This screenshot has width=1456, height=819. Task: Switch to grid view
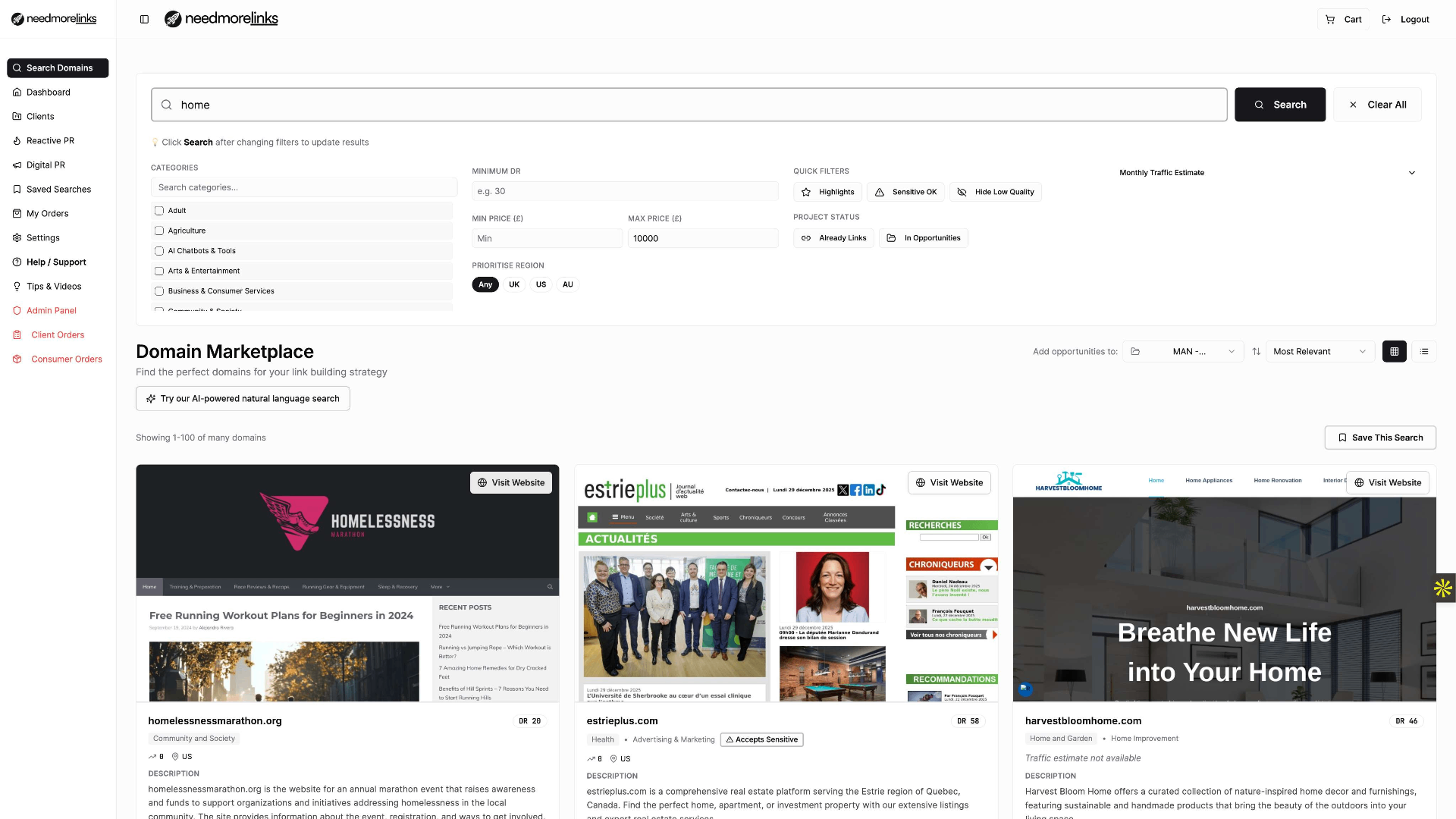point(1394,352)
